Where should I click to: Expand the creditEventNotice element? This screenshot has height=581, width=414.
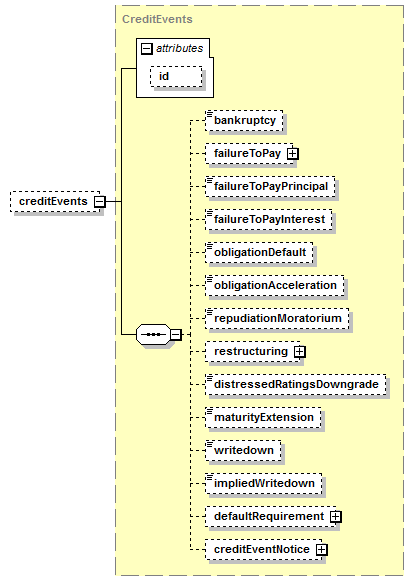pos(322,550)
